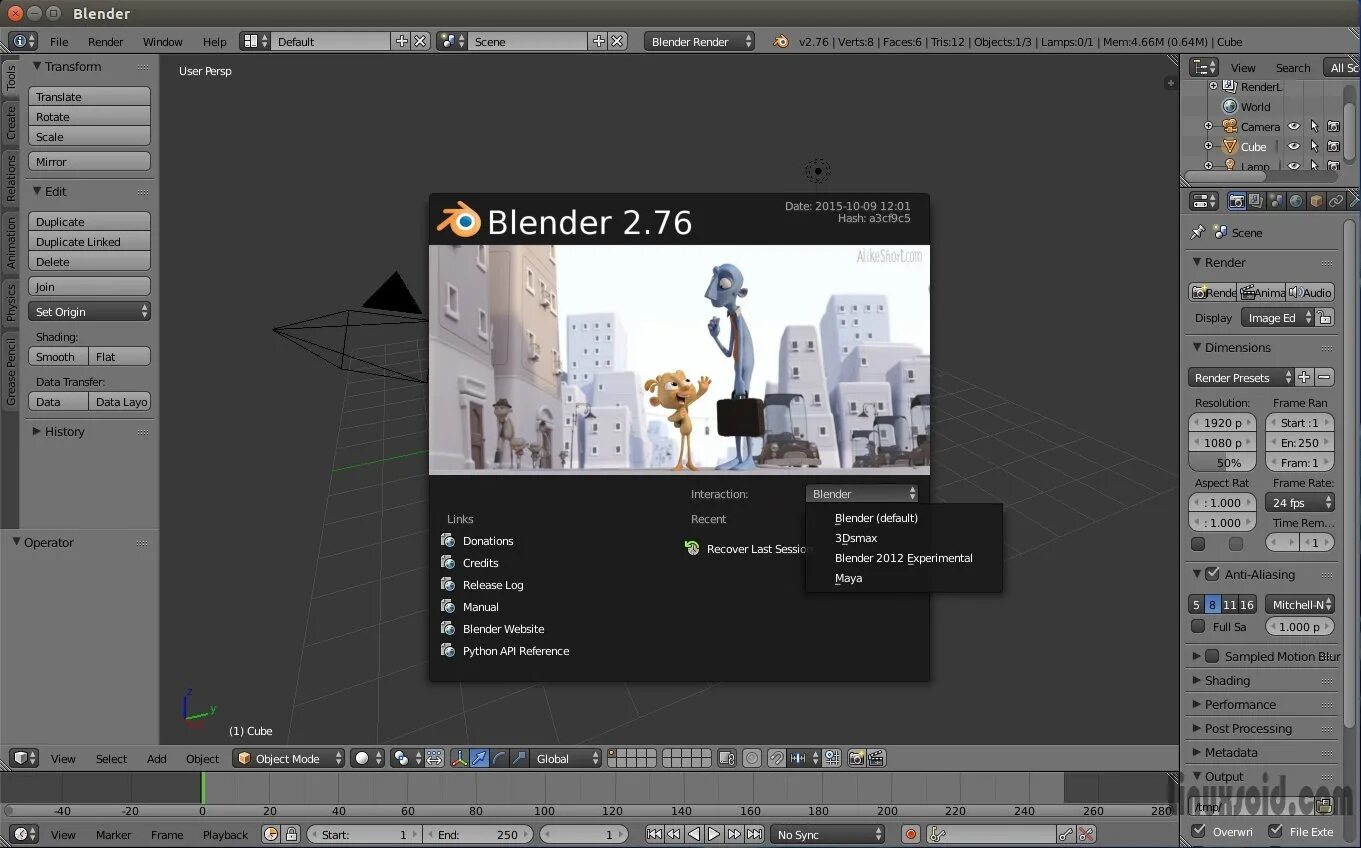
Task: Open the Set Origin dropdown
Action: 90,311
